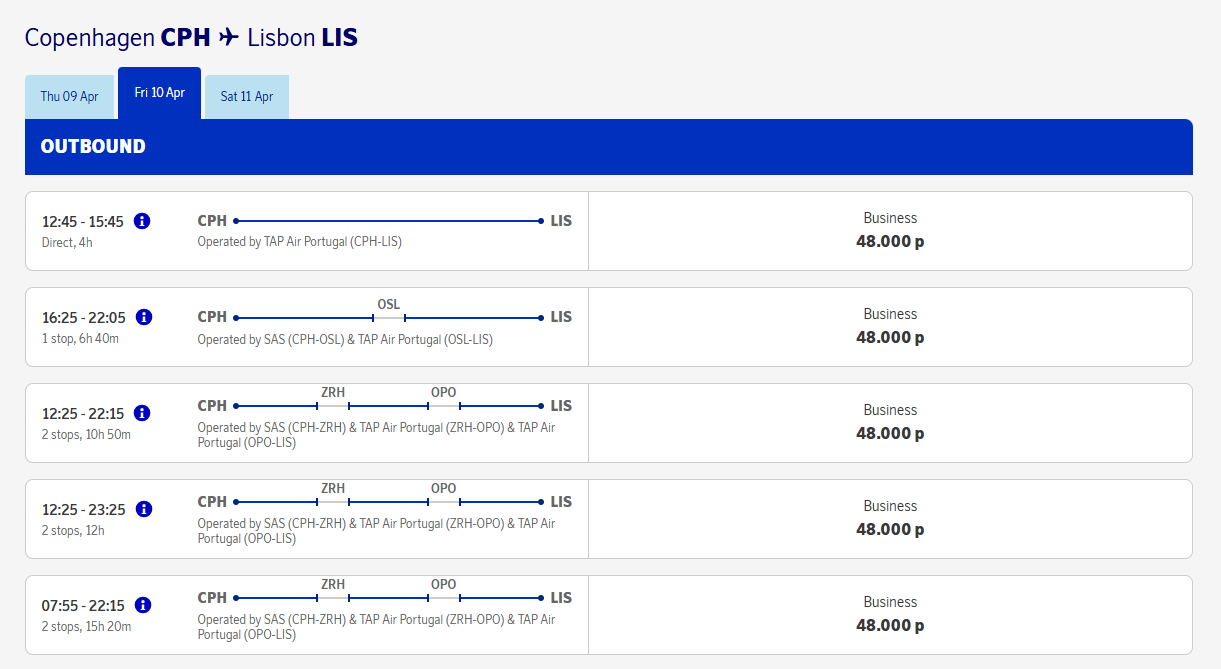This screenshot has height=669, width=1221.
Task: Pick Business fare for 10h 50m flight
Action: tap(890, 423)
